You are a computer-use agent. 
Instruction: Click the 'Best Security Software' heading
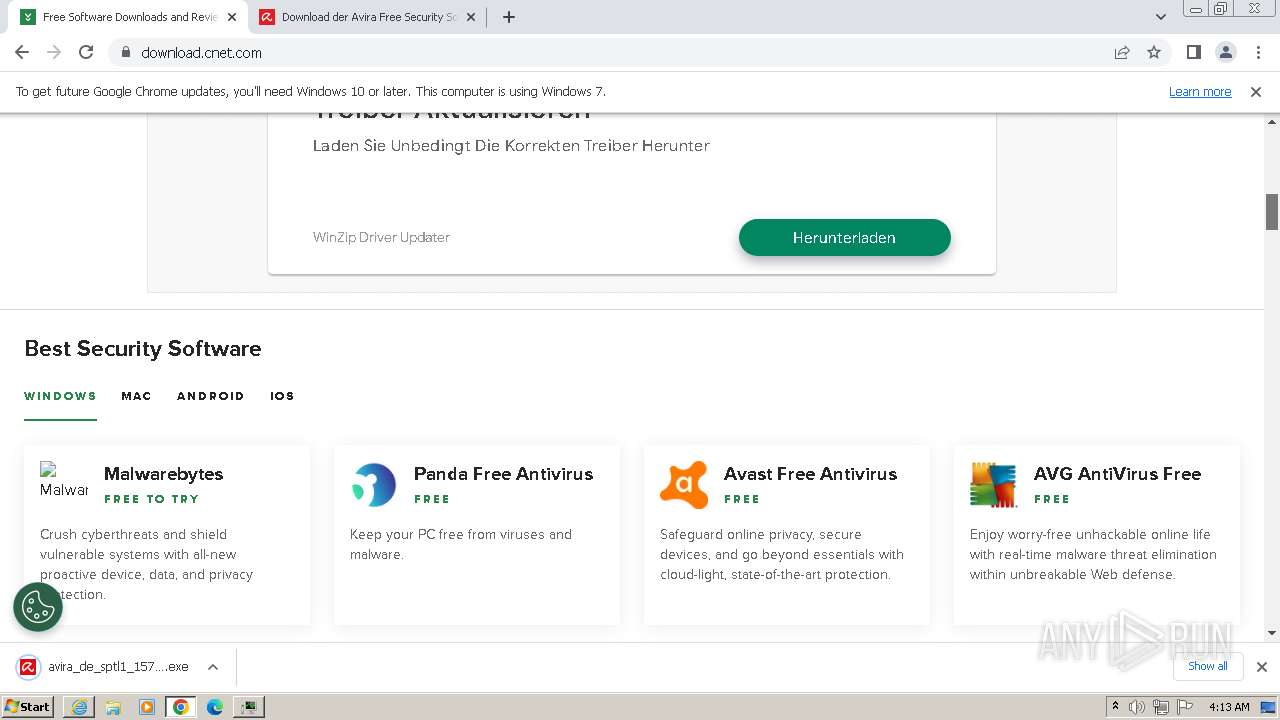(x=143, y=349)
